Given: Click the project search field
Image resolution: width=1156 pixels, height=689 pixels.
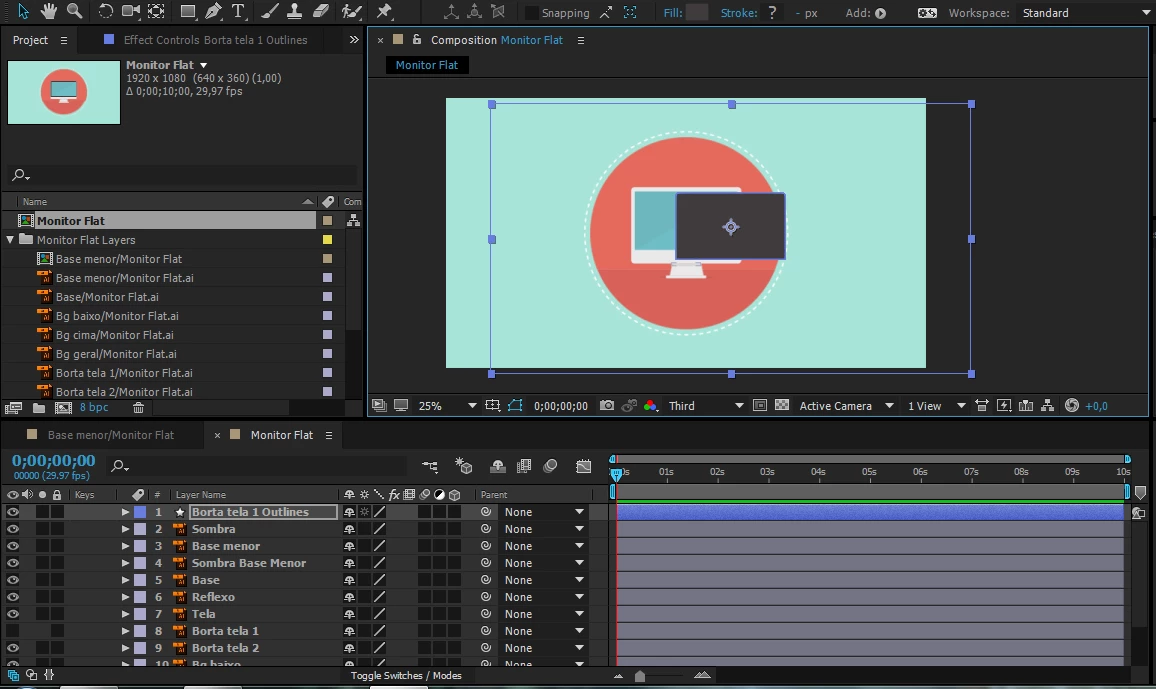Looking at the screenshot, I should tap(182, 174).
